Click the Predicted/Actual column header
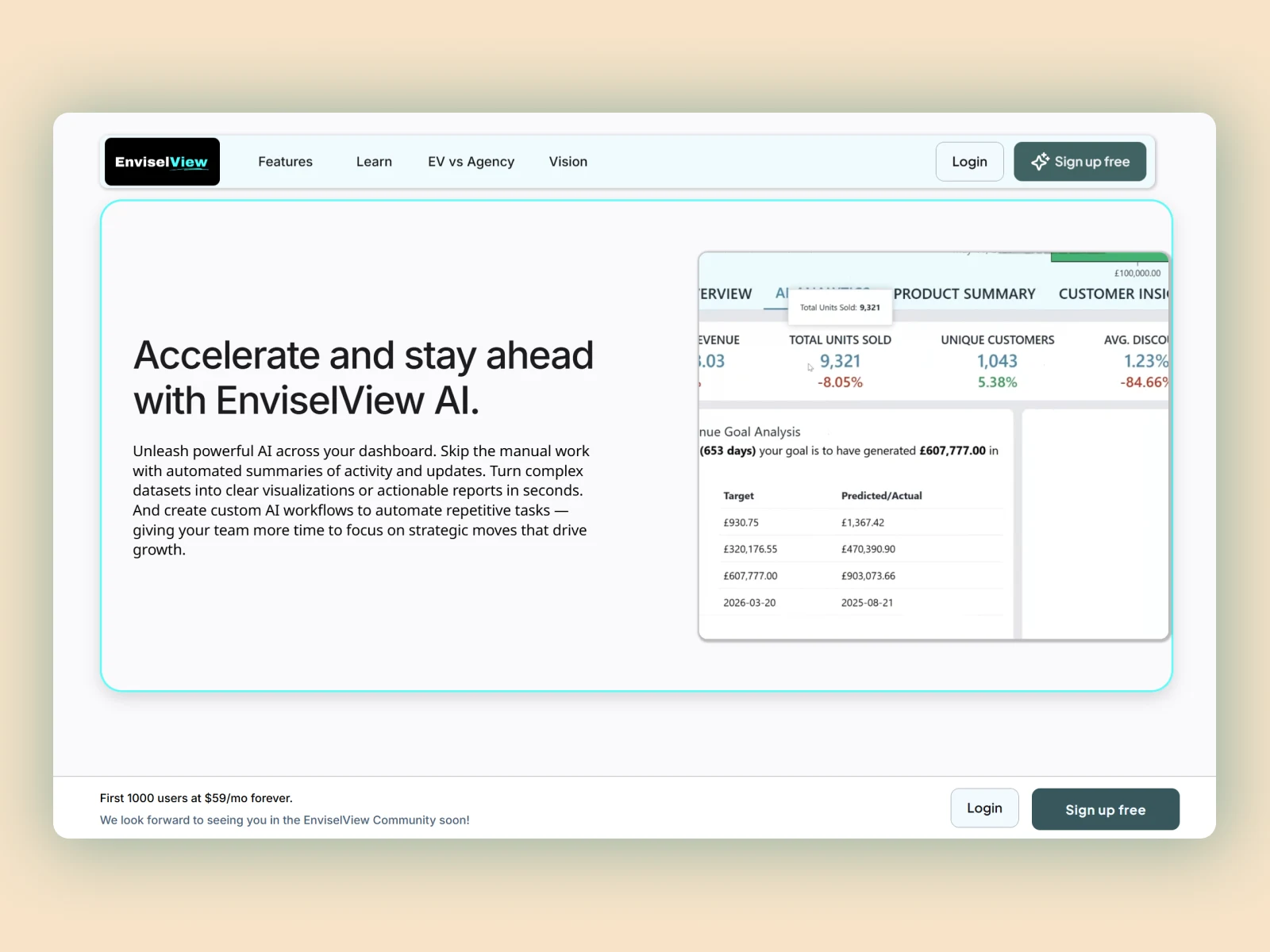This screenshot has height=952, width=1270. click(x=881, y=496)
